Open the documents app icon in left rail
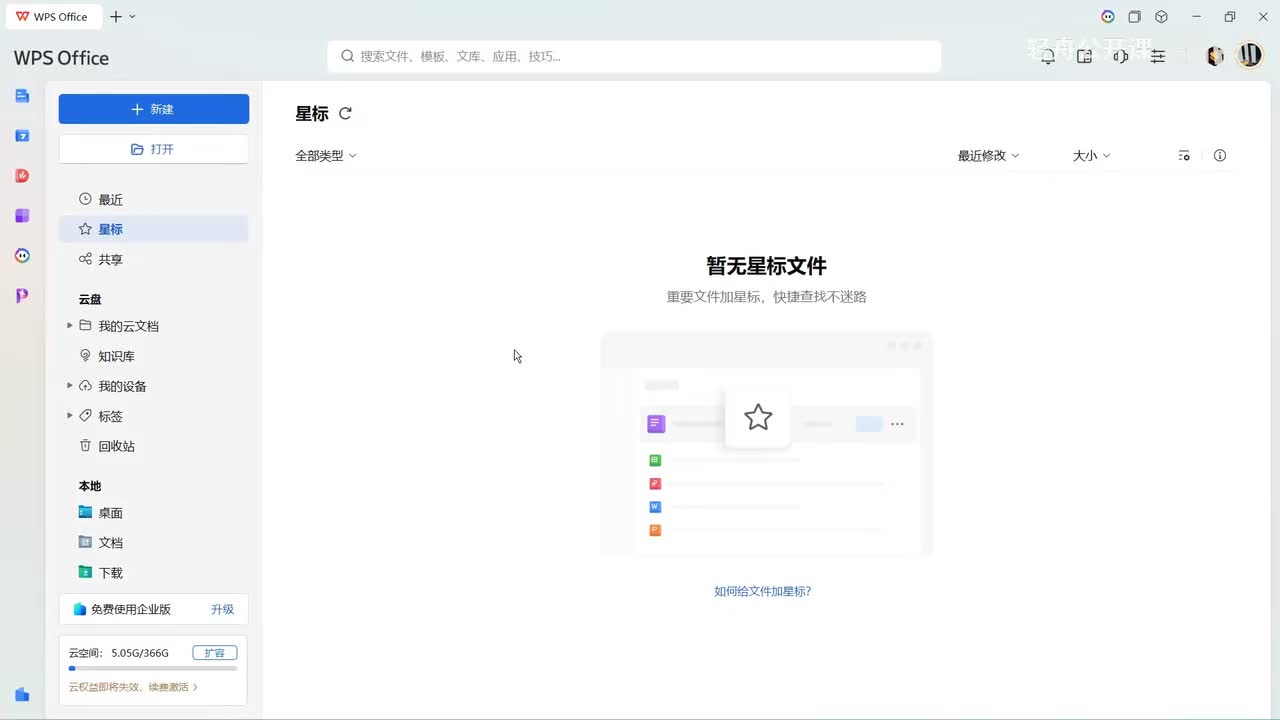1280x720 pixels. 22,96
